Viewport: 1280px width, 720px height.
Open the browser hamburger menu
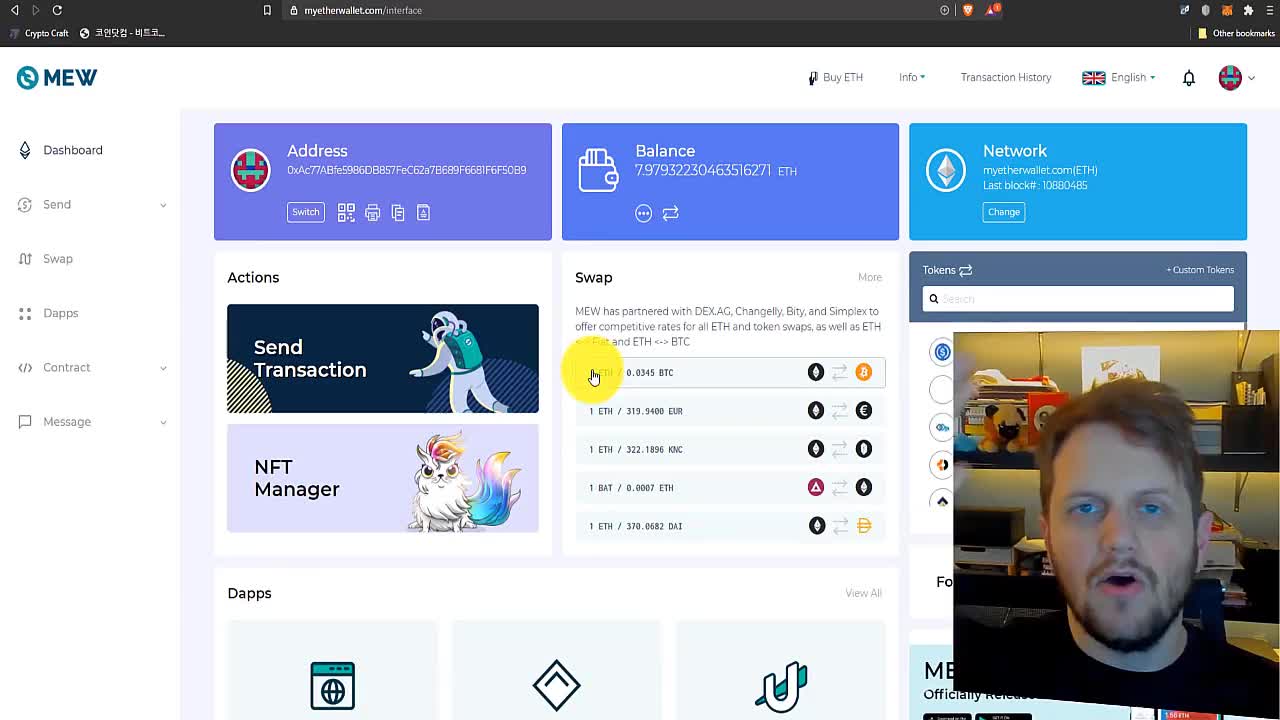click(1268, 10)
